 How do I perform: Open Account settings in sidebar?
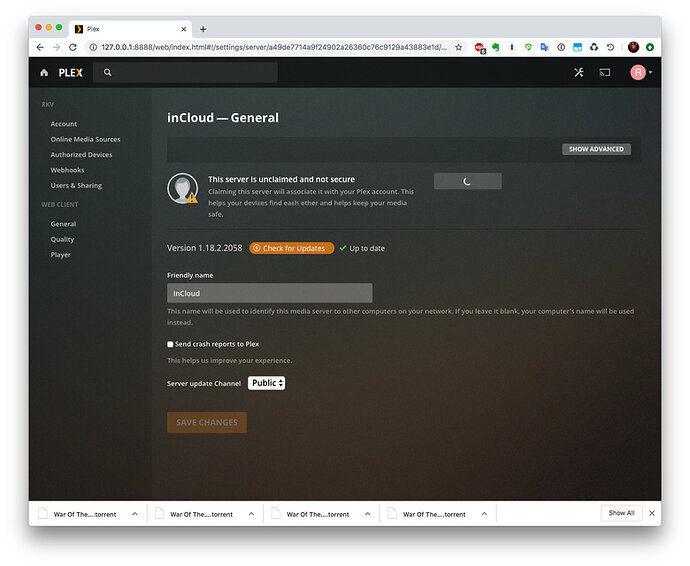click(x=63, y=124)
